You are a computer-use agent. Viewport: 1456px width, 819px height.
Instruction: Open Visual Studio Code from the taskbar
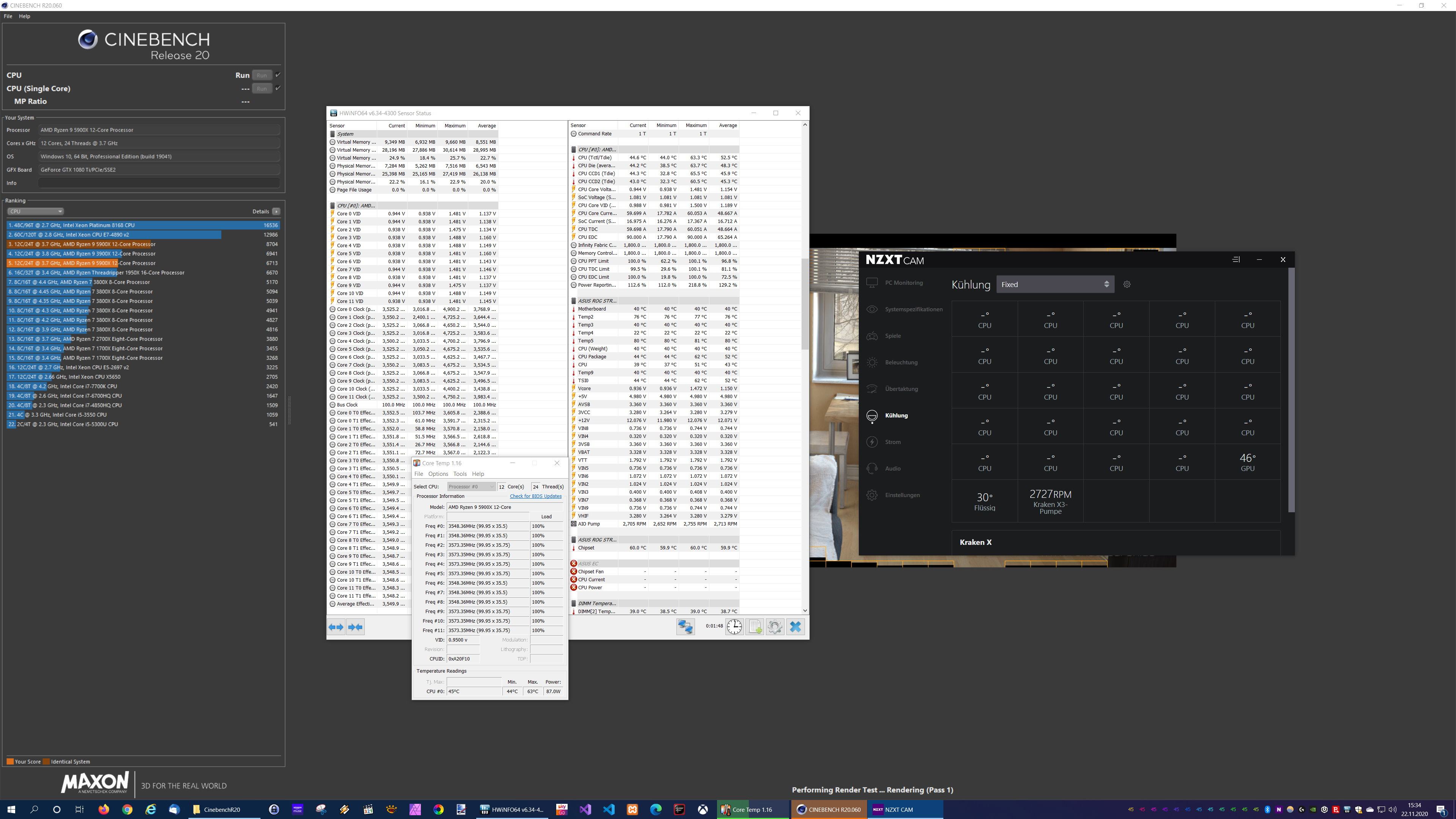click(609, 810)
